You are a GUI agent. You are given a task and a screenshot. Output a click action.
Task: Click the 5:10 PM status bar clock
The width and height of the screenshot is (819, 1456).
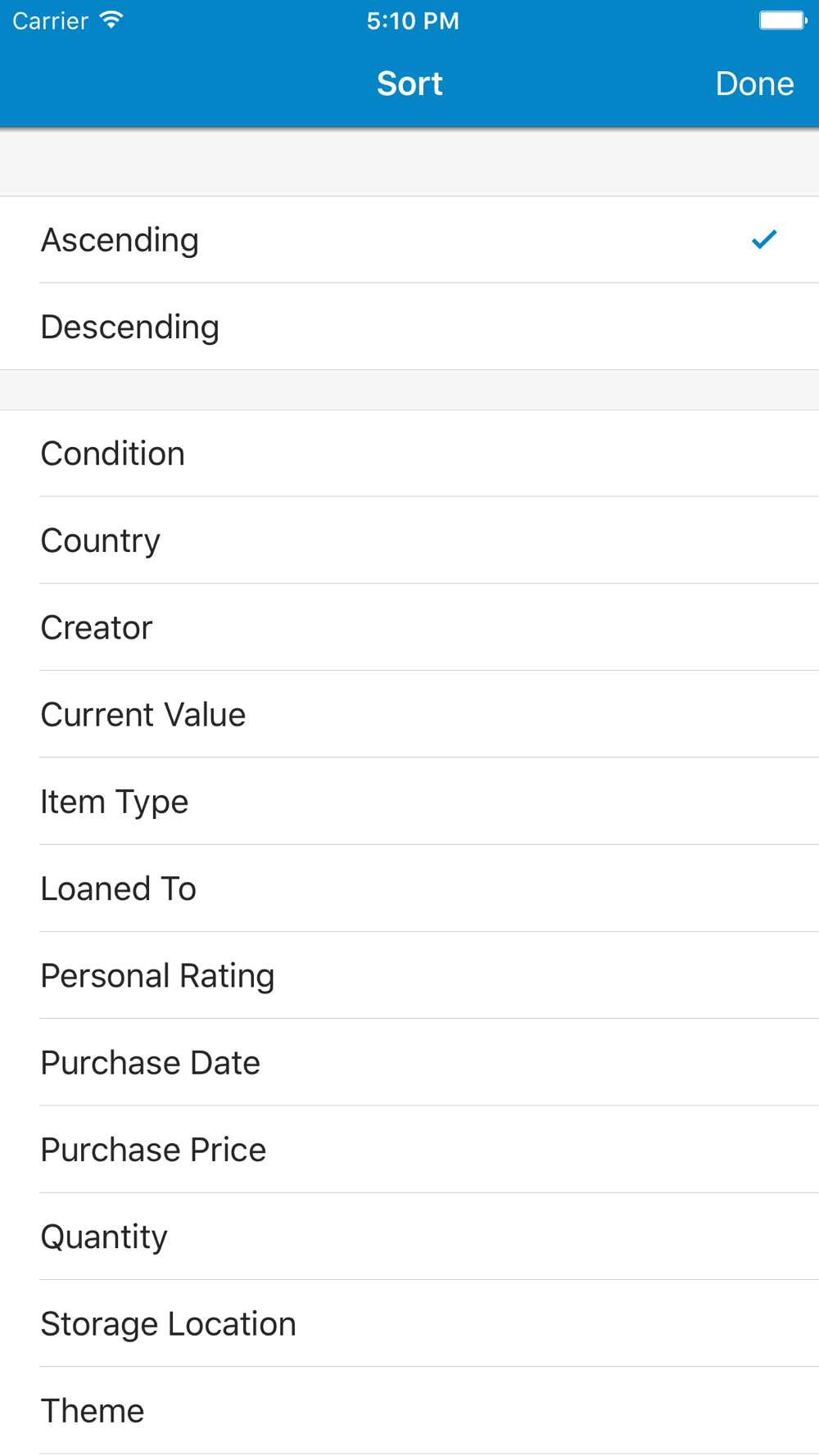pos(413,20)
